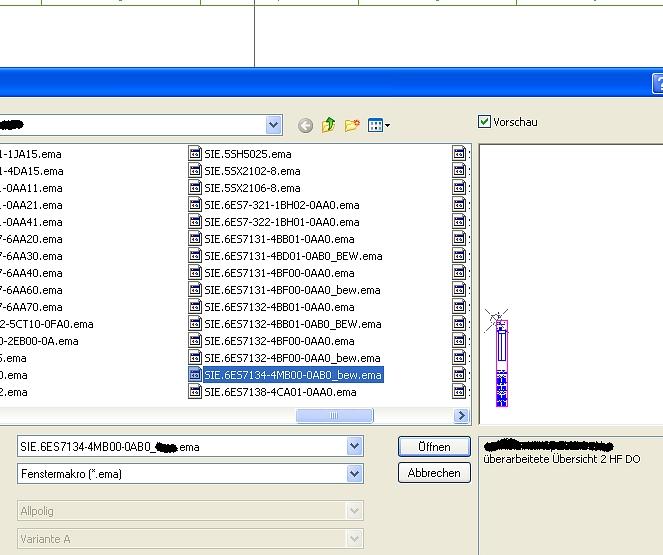The height and width of the screenshot is (555, 663).
Task: Select file name SIE.6ES7132-4BF00-0AA0_bew.ema
Action: pos(292,358)
